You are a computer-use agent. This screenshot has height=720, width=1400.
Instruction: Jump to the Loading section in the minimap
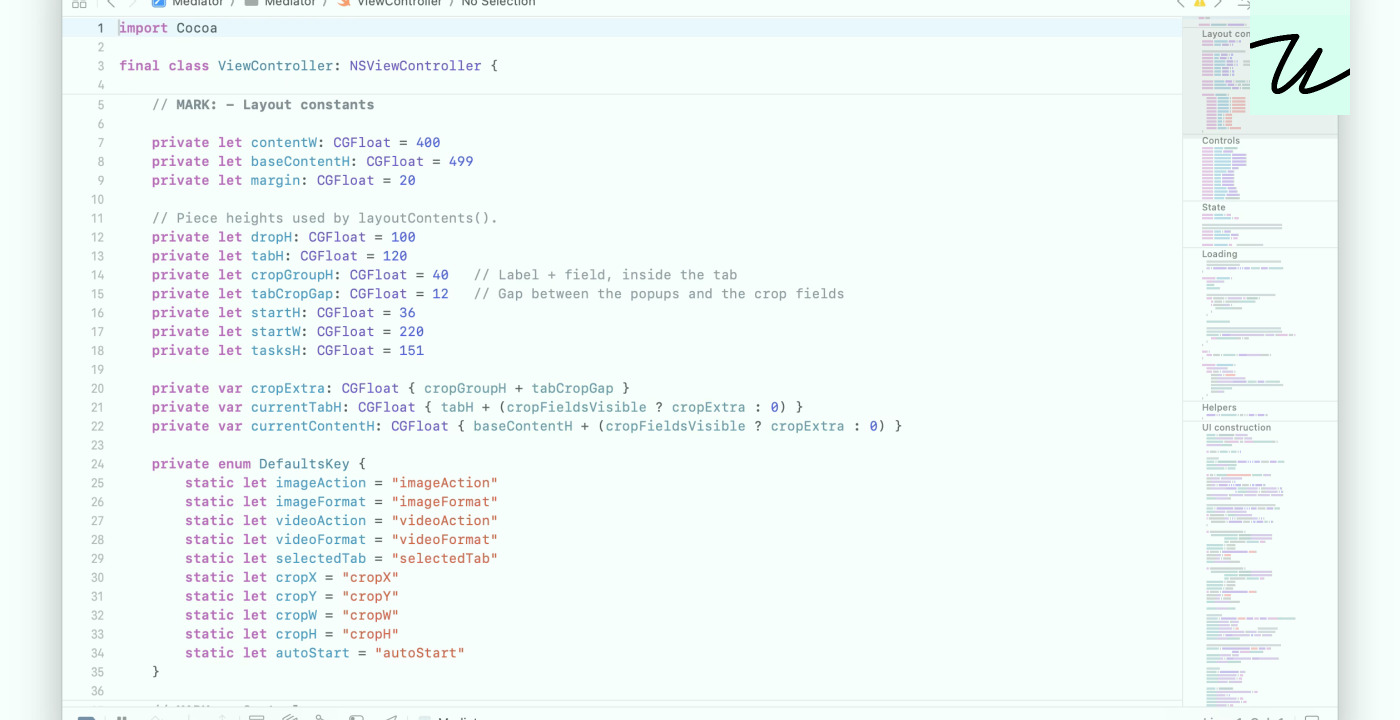tap(1219, 254)
